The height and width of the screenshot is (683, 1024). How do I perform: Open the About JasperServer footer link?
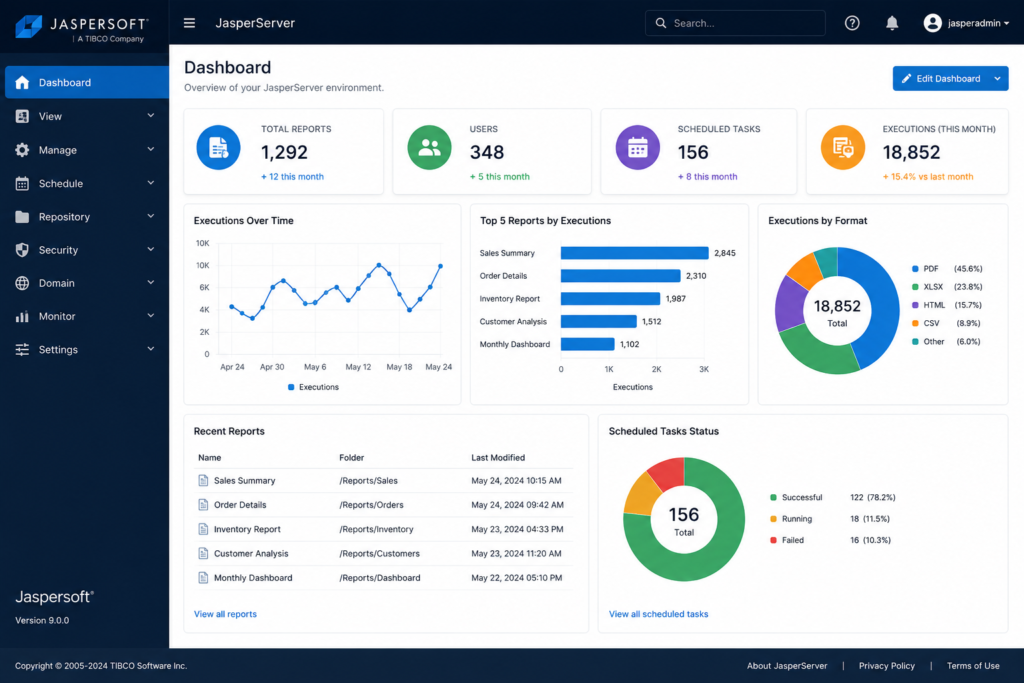coord(787,666)
